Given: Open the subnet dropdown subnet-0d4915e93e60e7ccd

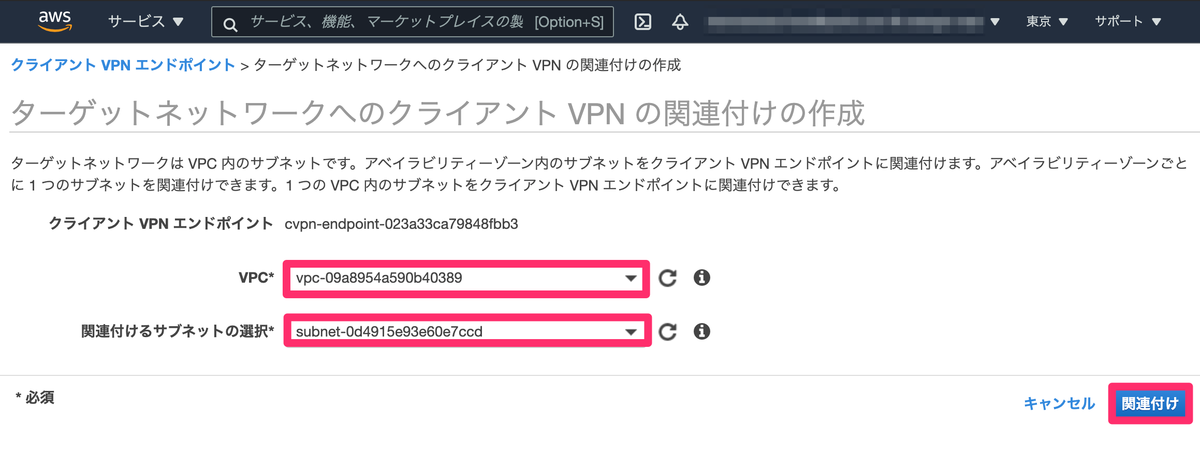Looking at the screenshot, I should [466, 331].
